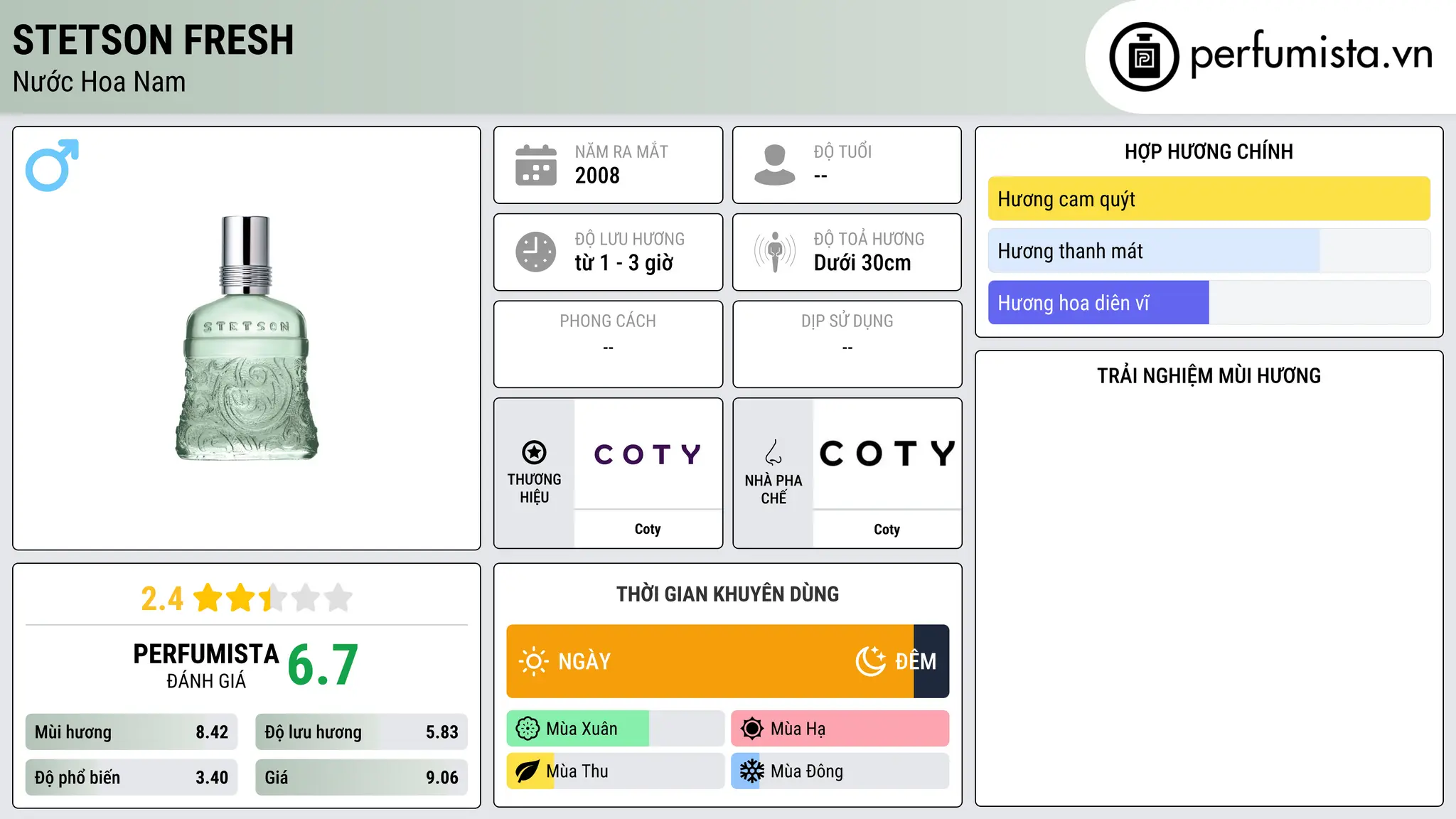Click the Coty name under Thương hiệu
The image size is (1456, 819).
pos(648,529)
